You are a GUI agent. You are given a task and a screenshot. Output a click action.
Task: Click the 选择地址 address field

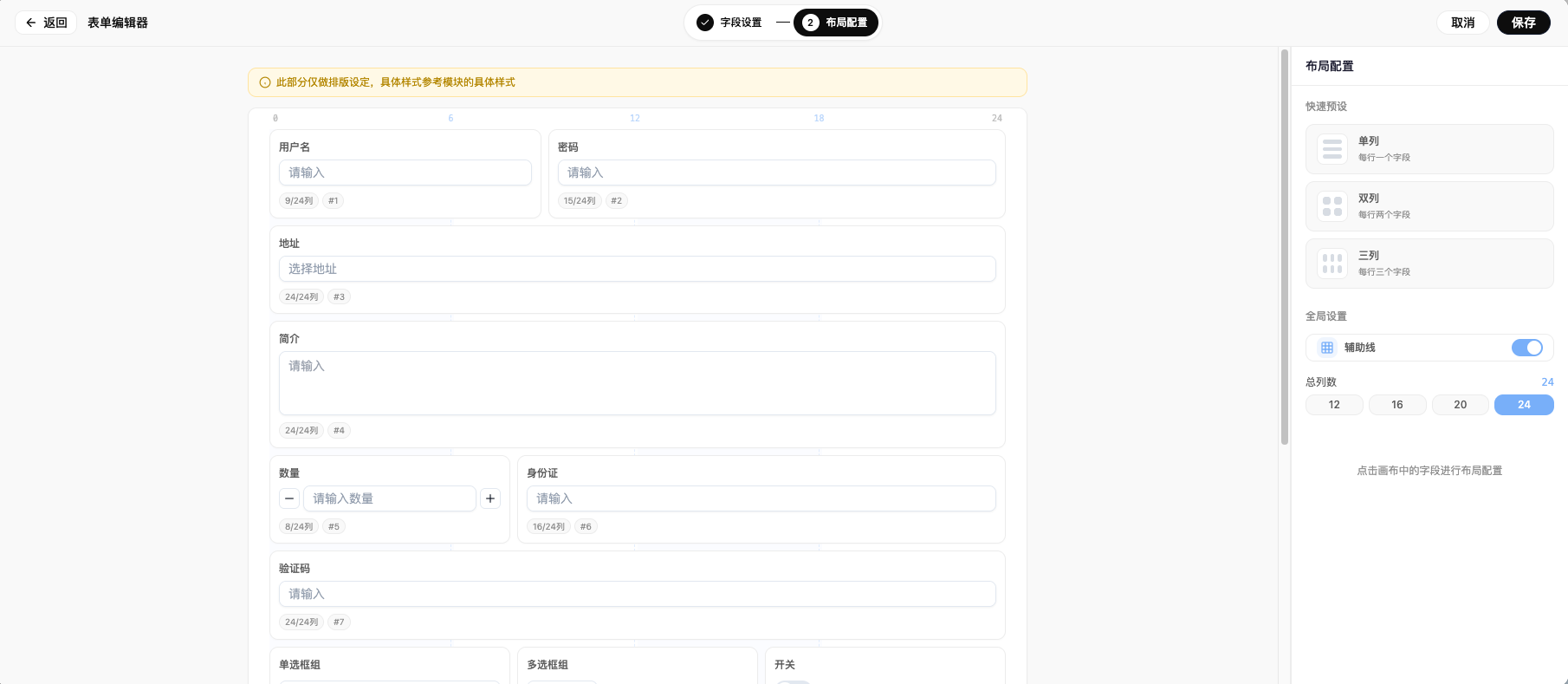click(x=638, y=269)
